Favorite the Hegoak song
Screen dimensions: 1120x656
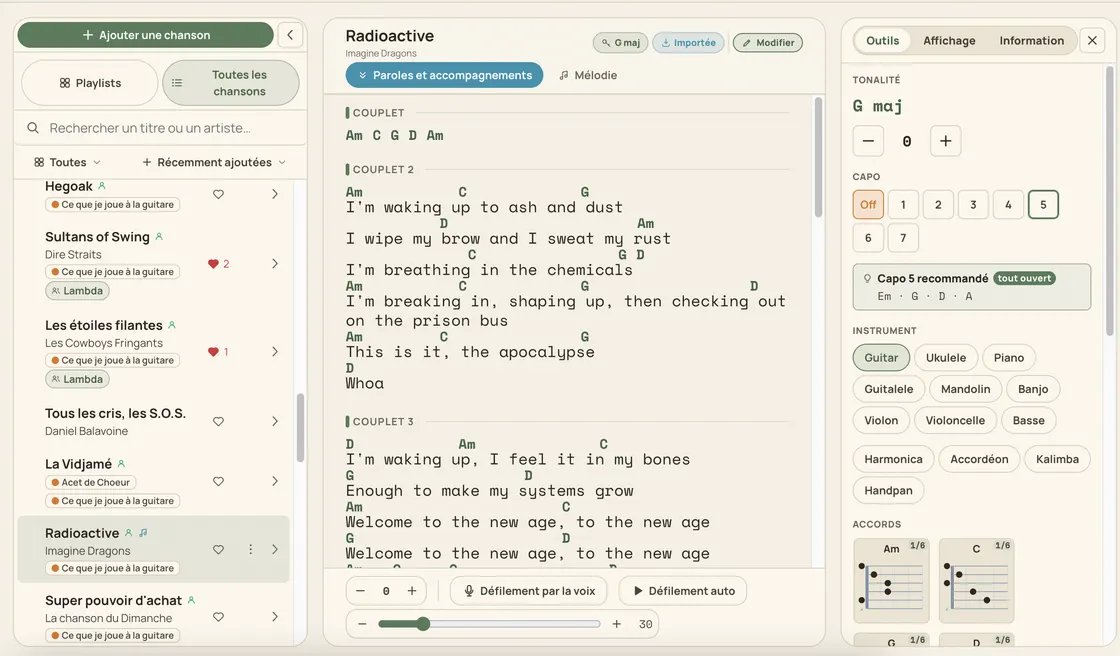(x=219, y=194)
